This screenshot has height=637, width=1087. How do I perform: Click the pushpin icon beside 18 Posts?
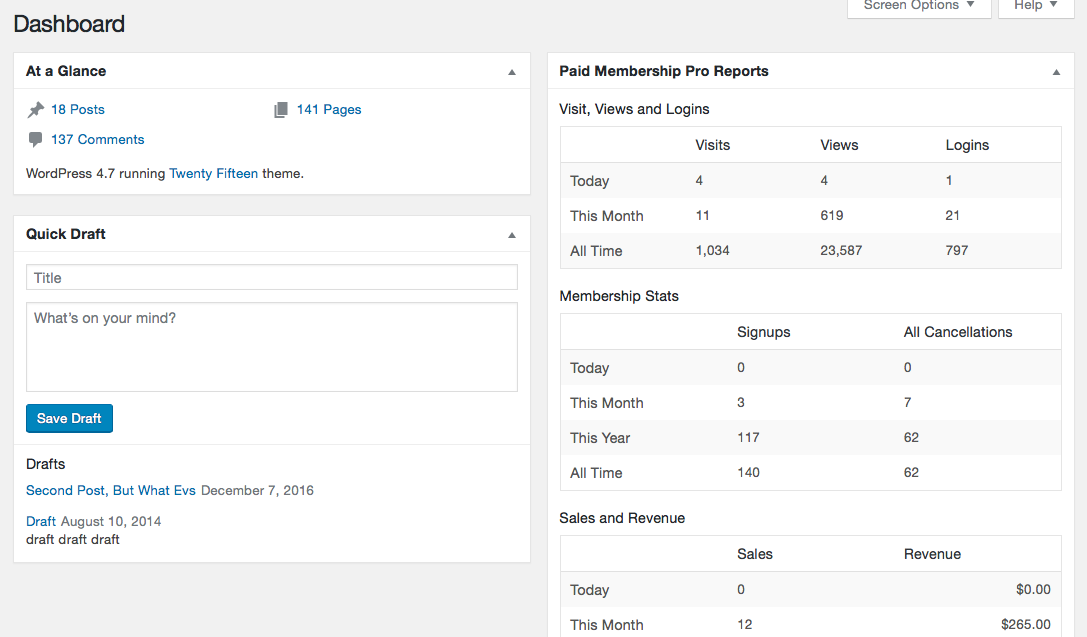click(x=35, y=110)
